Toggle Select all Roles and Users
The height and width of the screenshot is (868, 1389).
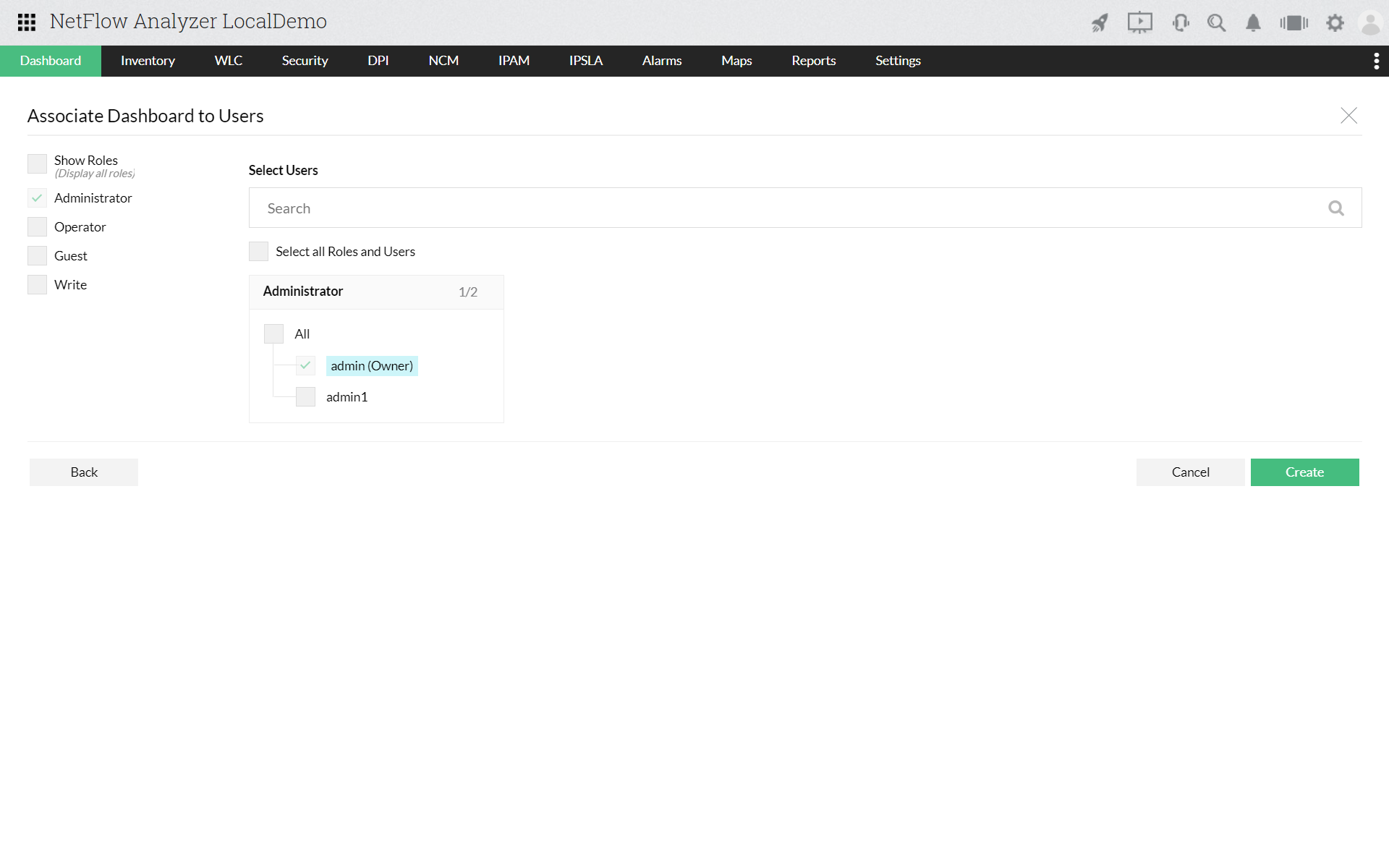pyautogui.click(x=258, y=252)
